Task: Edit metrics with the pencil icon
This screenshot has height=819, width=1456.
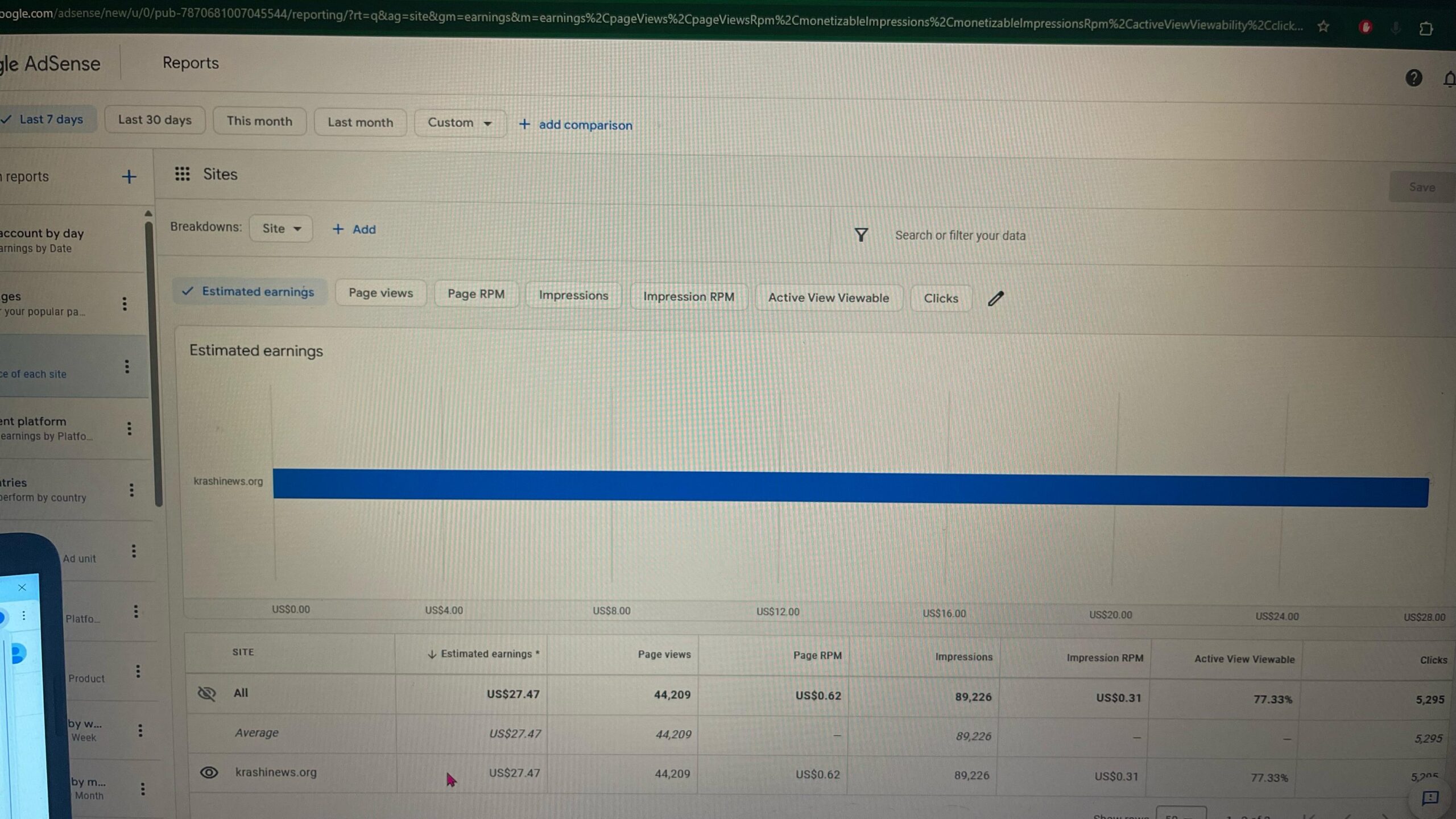Action: point(995,299)
